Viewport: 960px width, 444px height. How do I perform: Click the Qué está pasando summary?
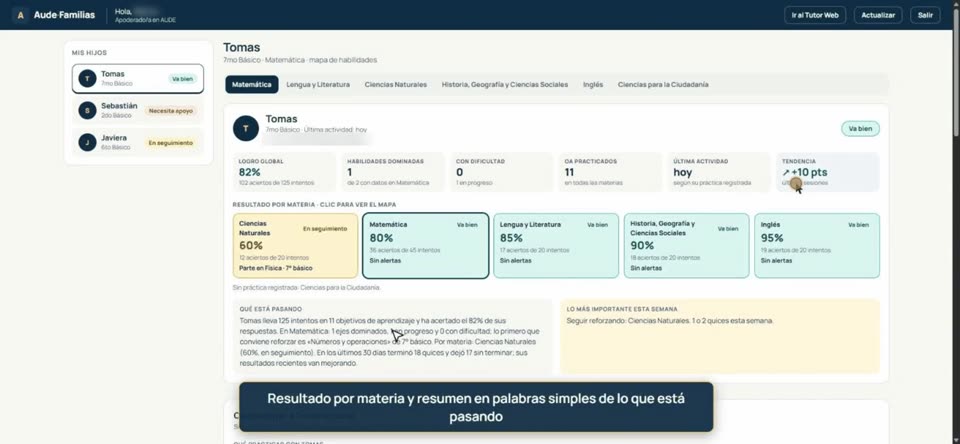click(x=392, y=336)
